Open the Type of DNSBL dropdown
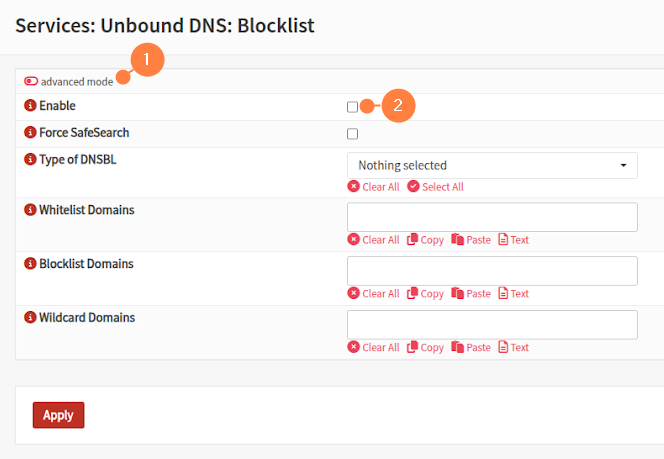Viewport: 664px width, 459px height. (492, 165)
